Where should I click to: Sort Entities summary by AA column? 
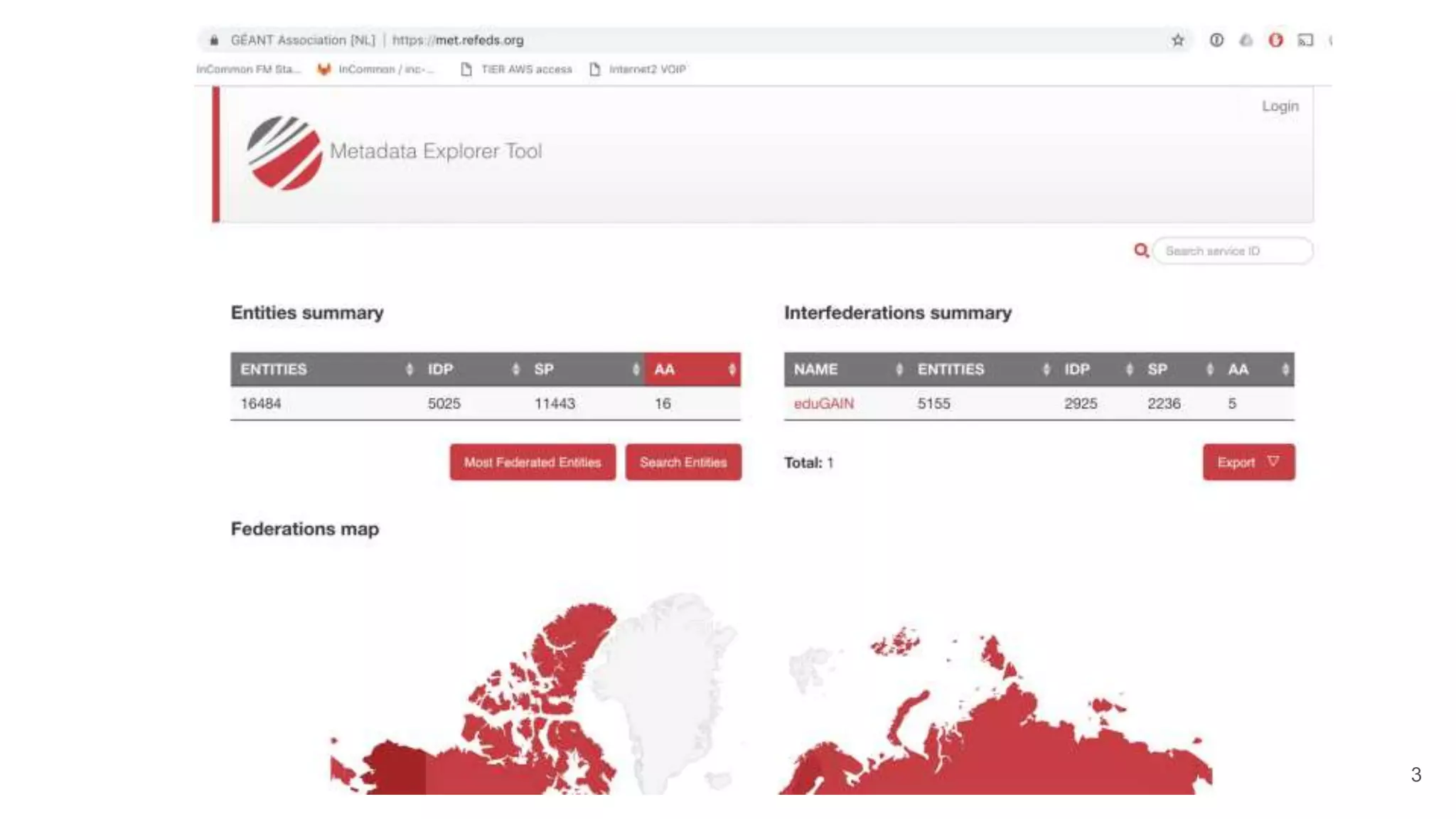click(x=692, y=369)
